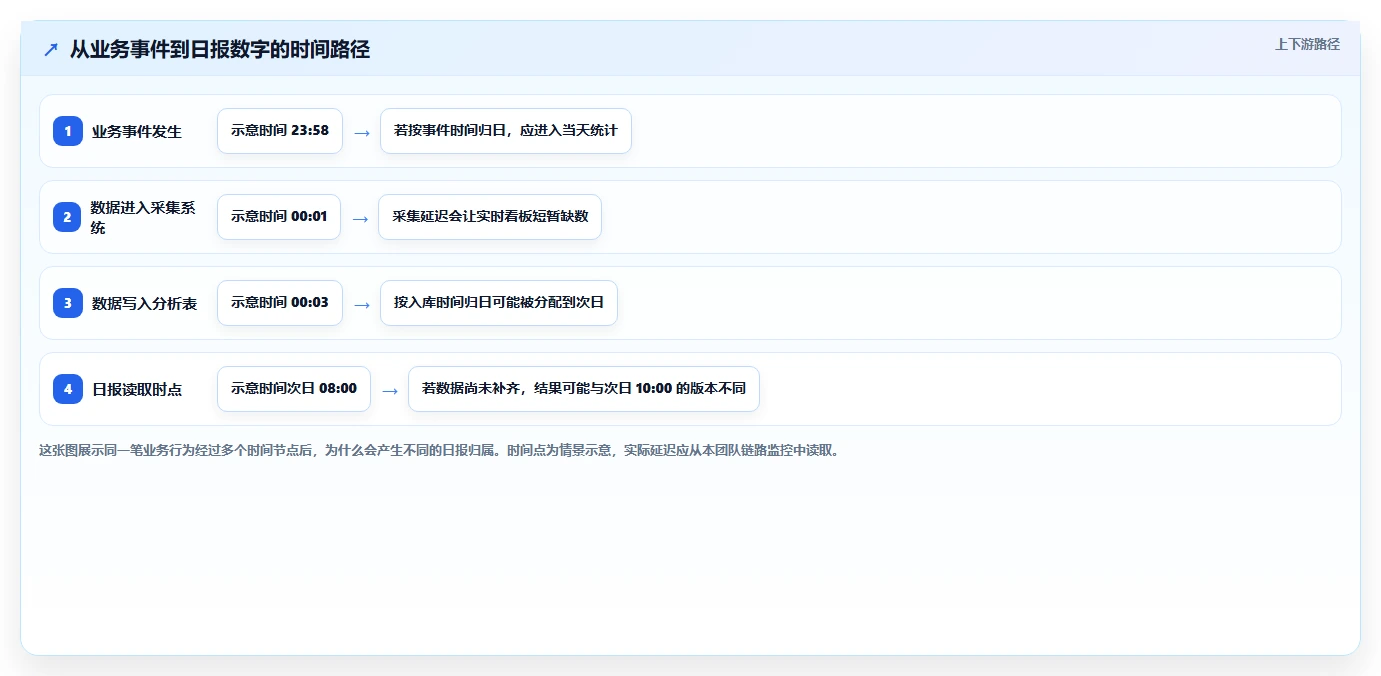Click the footer caption starting 这张图展示同一笔业务行为
The image size is (1381, 676).
click(x=441, y=450)
